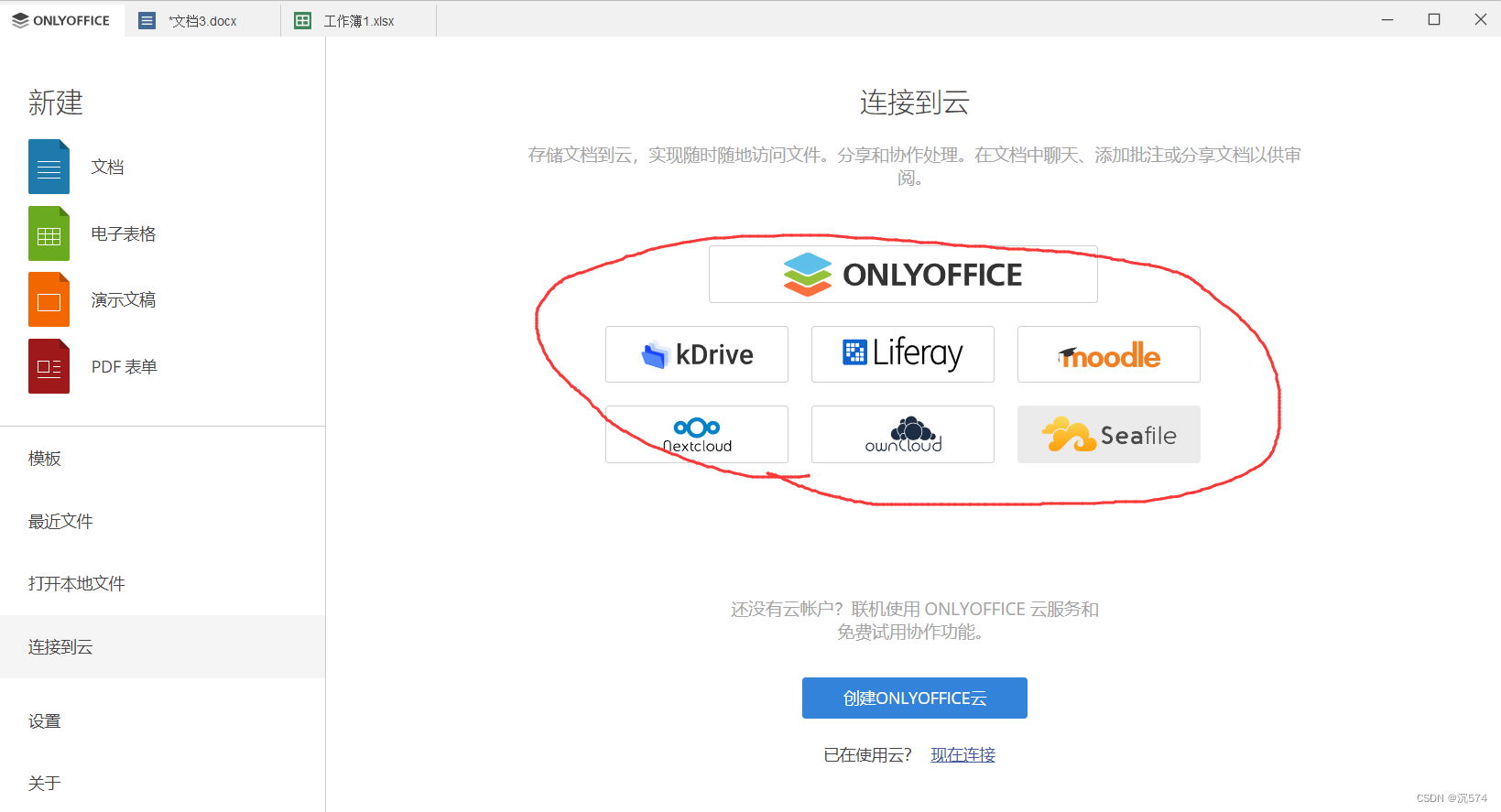Screen dimensions: 1501x812
Task: Connect to ONLYOFFICE cloud provider
Action: [903, 274]
